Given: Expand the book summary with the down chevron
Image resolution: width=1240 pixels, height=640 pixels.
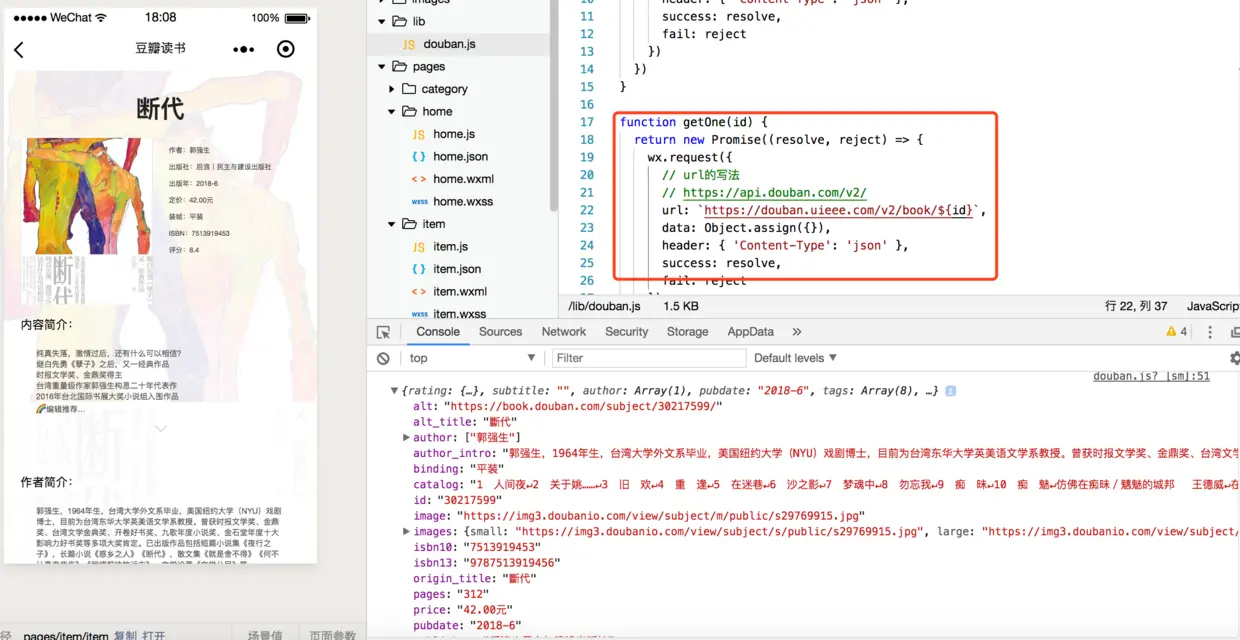Looking at the screenshot, I should coord(160,428).
